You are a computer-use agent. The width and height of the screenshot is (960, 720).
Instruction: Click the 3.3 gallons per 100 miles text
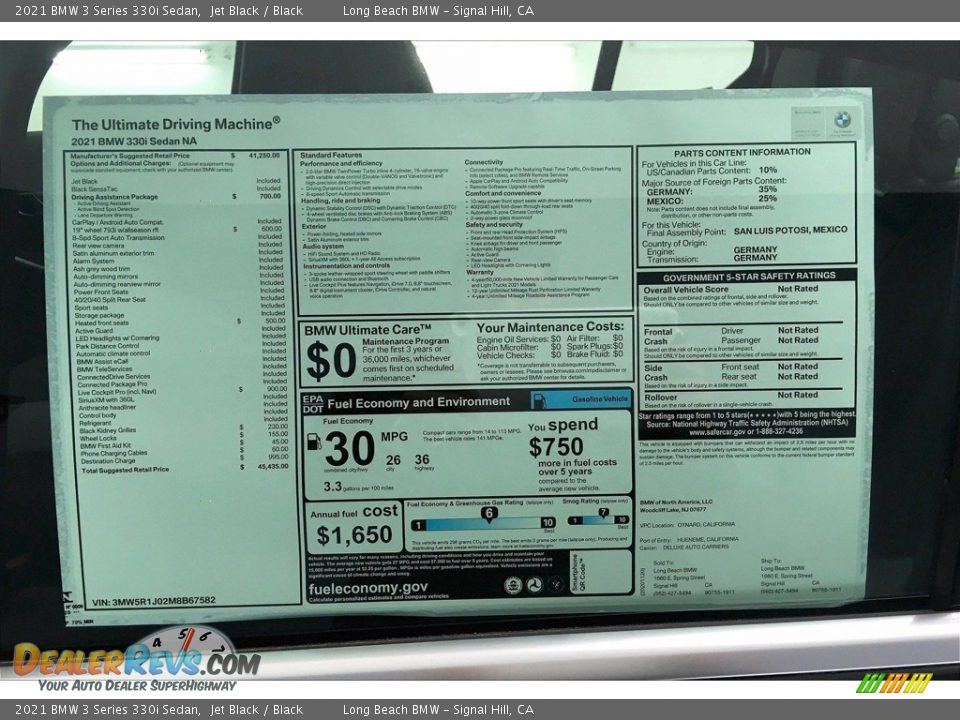(358, 487)
